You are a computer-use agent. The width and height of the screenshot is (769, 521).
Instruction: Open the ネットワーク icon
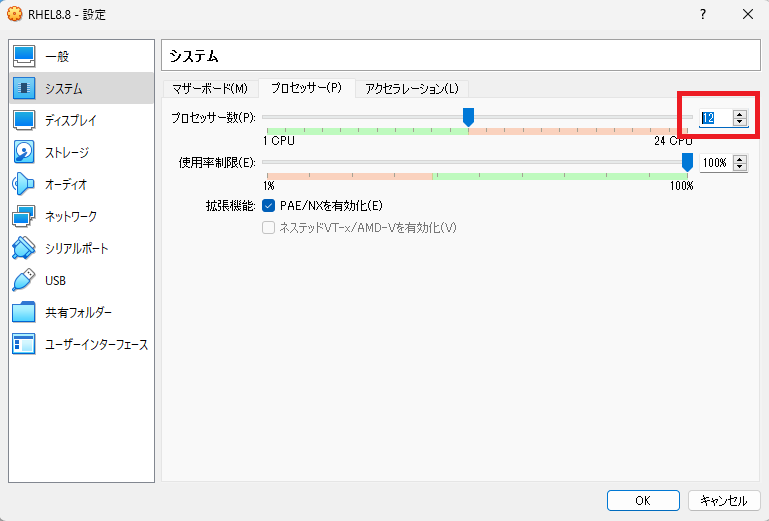pos(24,216)
